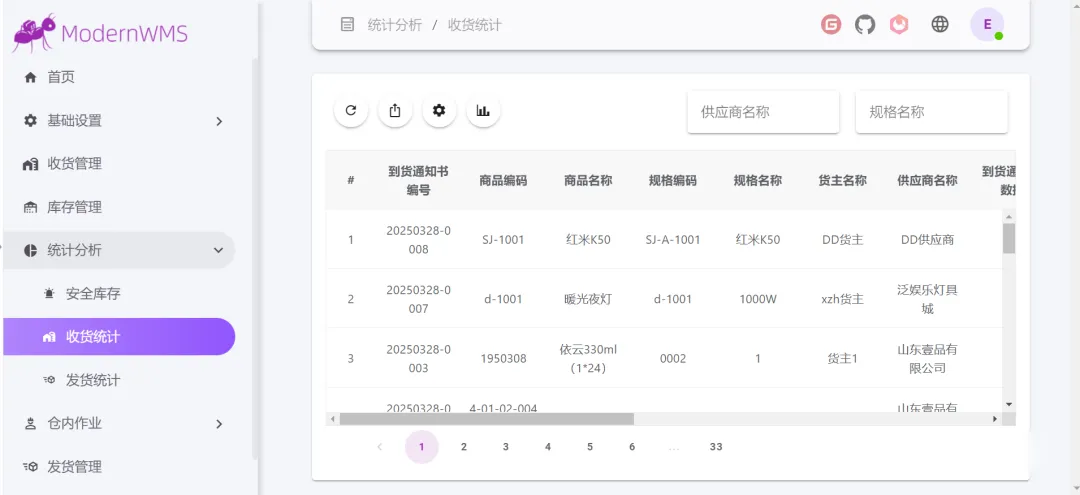Click the horizontal scrollbar right arrow
The height and width of the screenshot is (495, 1080).
tap(995, 419)
